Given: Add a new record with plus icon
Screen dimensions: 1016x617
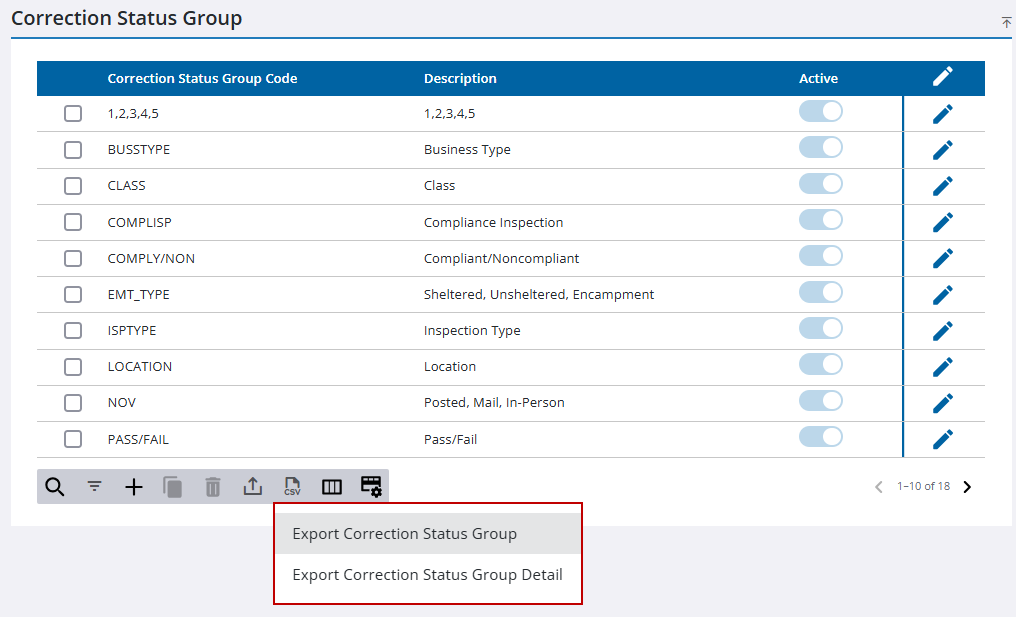Looking at the screenshot, I should 134,487.
